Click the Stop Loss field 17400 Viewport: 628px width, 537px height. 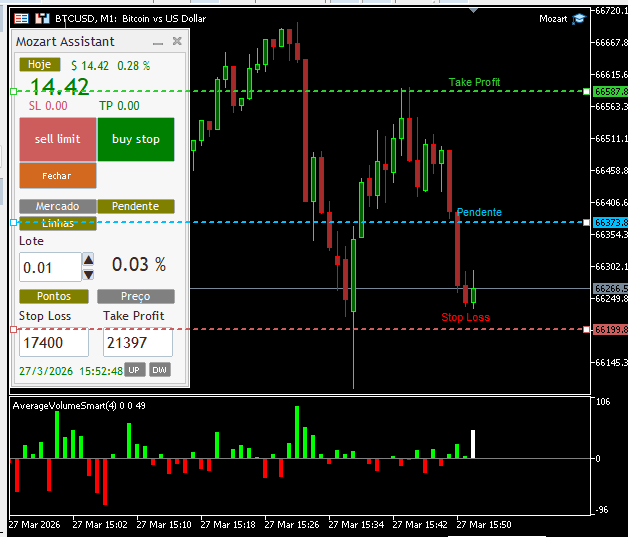coord(54,342)
